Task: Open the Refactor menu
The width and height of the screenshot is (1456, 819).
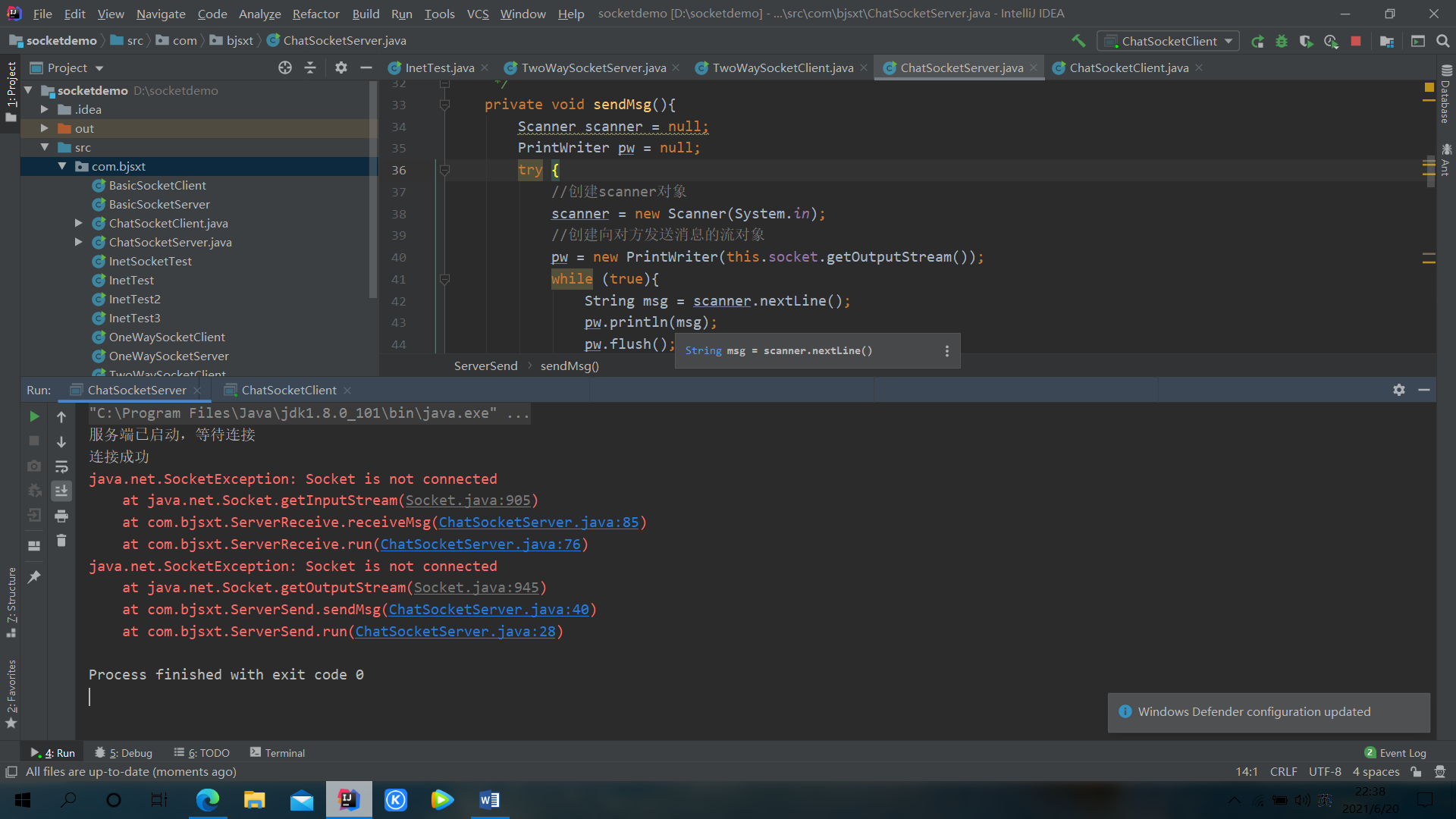Action: pos(315,14)
